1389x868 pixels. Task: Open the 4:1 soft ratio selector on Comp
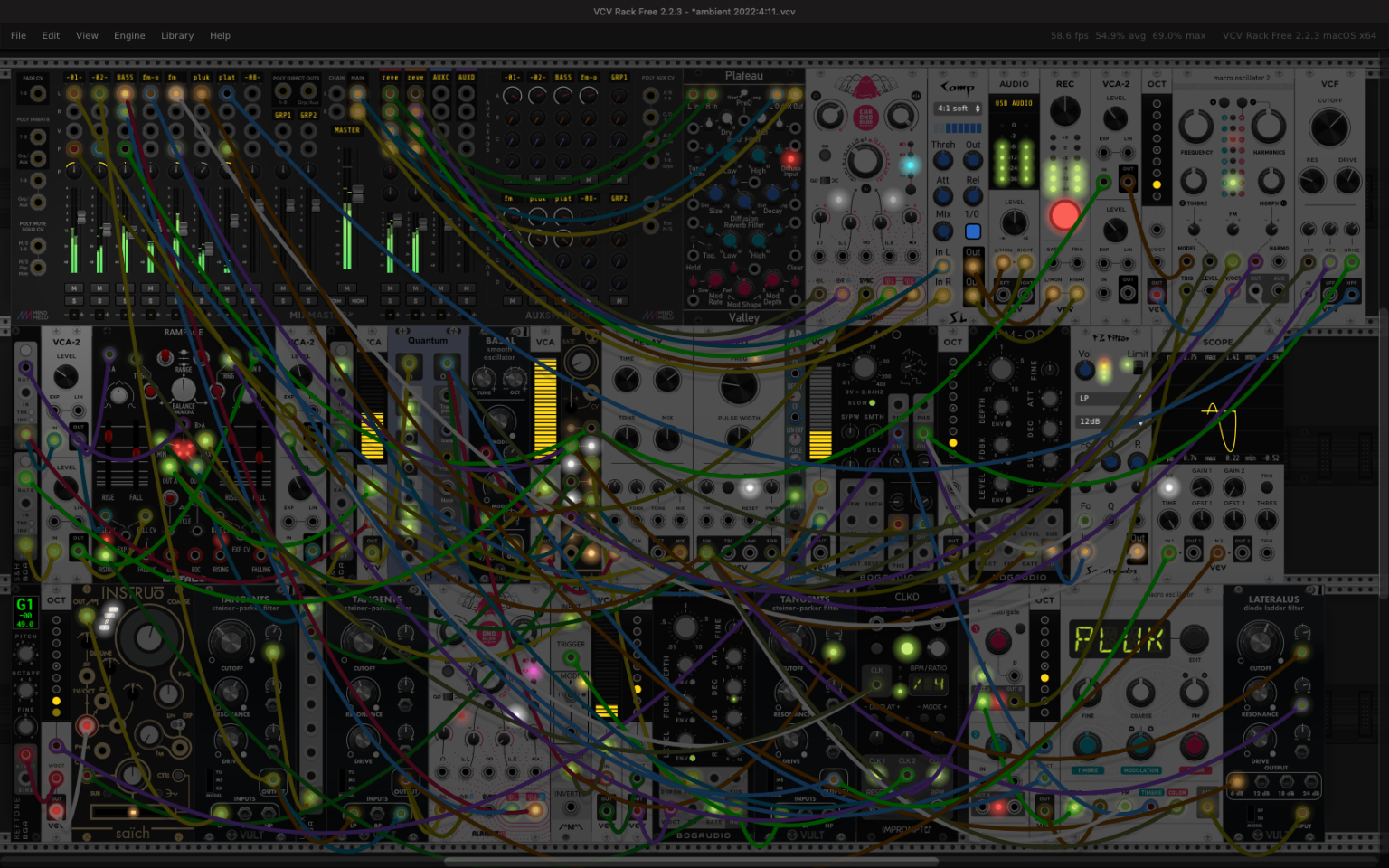coord(959,108)
